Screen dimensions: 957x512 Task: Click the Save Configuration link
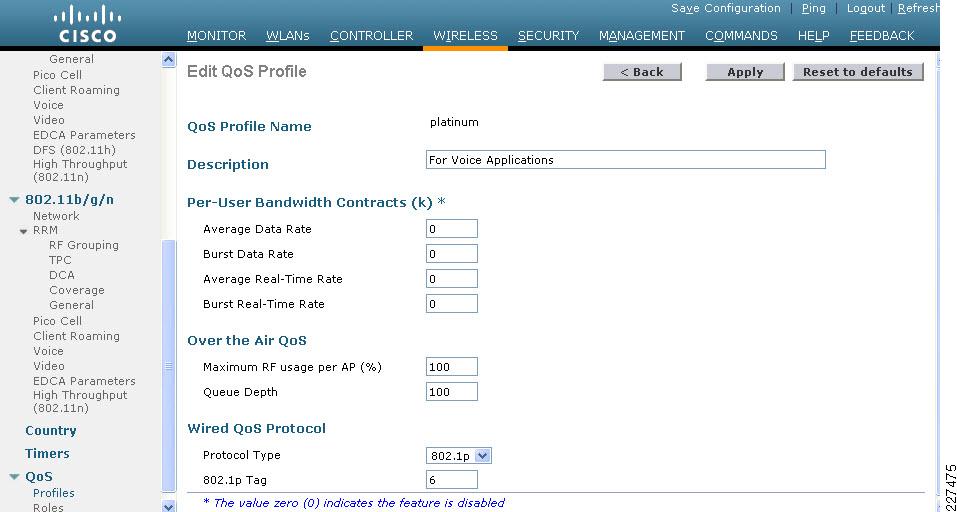pyautogui.click(x=726, y=9)
